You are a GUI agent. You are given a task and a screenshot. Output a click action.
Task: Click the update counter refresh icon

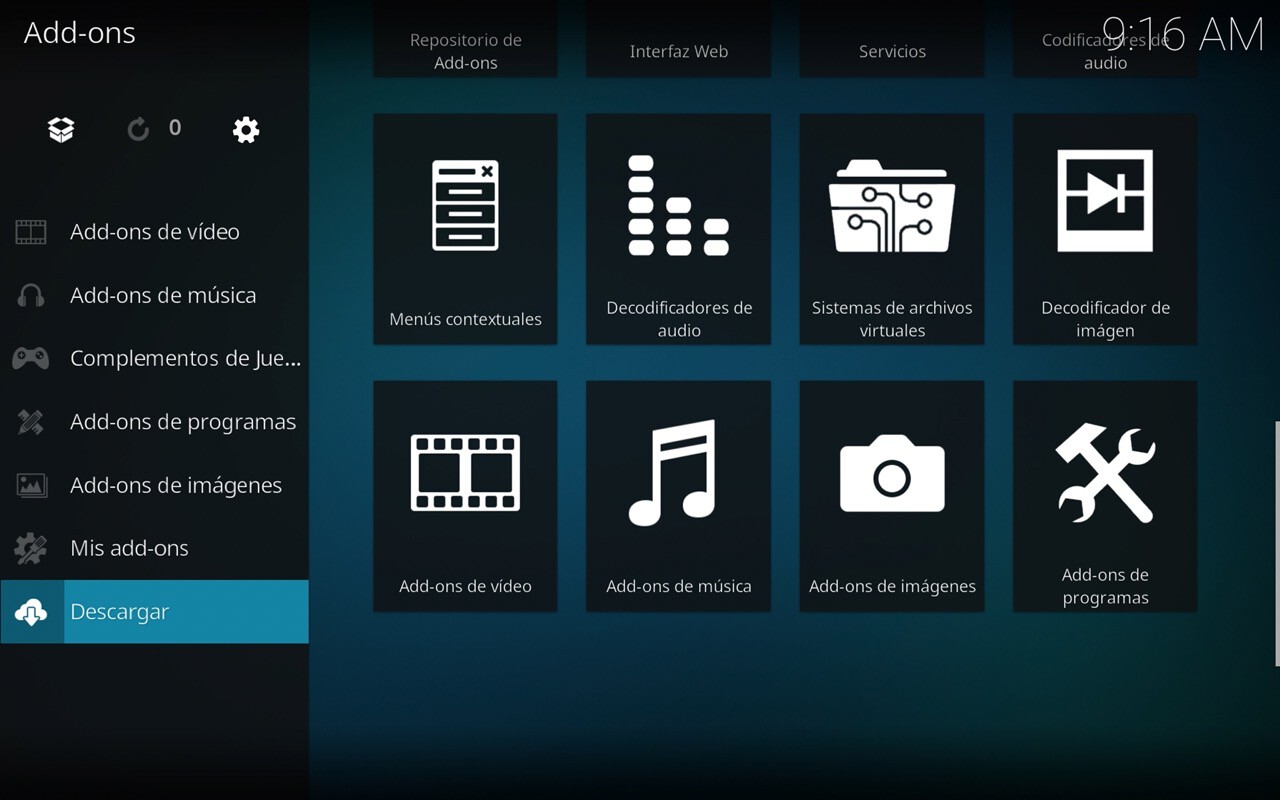pyautogui.click(x=138, y=129)
